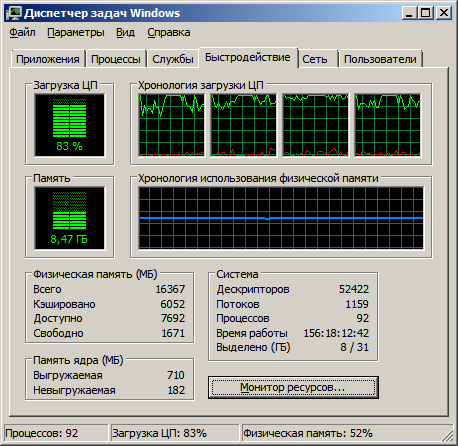This screenshot has width=458, height=446.
Task: Click the Физическая память (МБ) group label
Action: click(95, 274)
